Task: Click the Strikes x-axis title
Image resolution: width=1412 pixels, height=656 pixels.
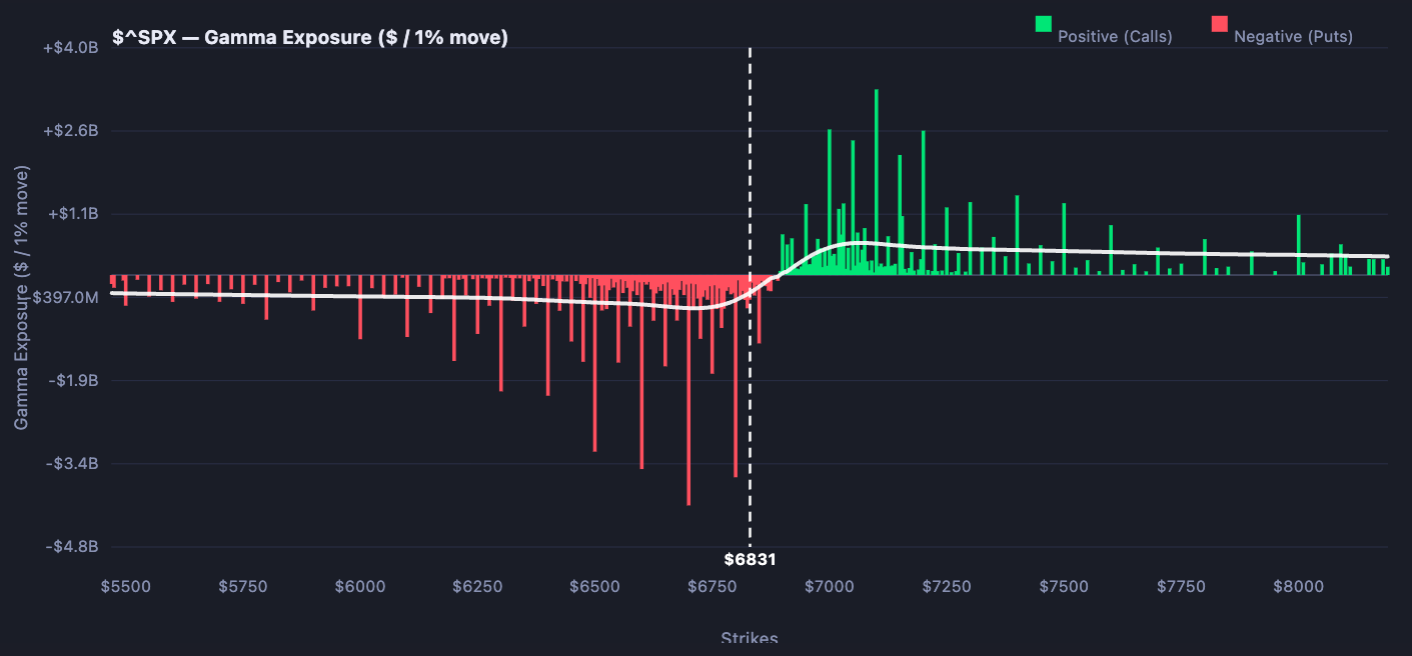Action: pyautogui.click(x=749, y=638)
